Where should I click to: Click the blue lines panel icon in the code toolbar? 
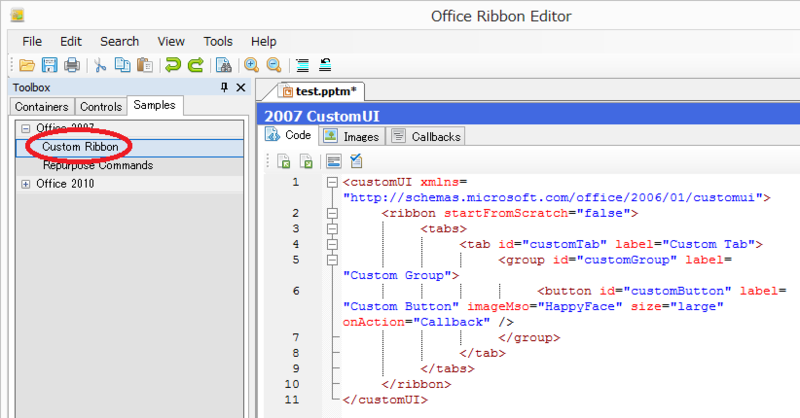(334, 162)
